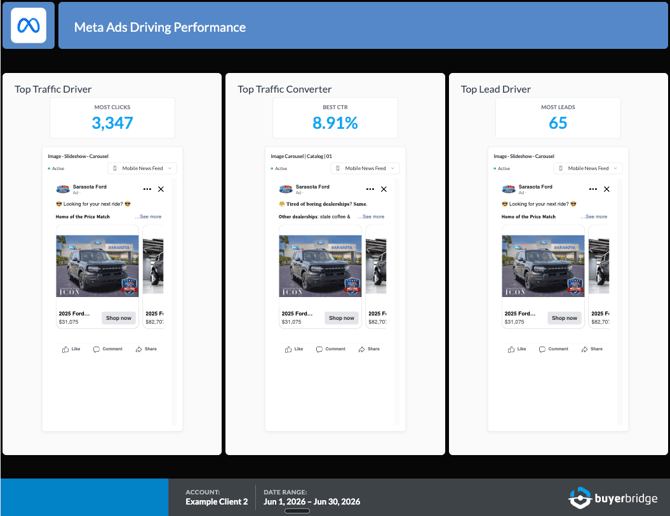Click the Ford Bronco image in Top Lead Driver
The height and width of the screenshot is (516, 670).
point(543,266)
